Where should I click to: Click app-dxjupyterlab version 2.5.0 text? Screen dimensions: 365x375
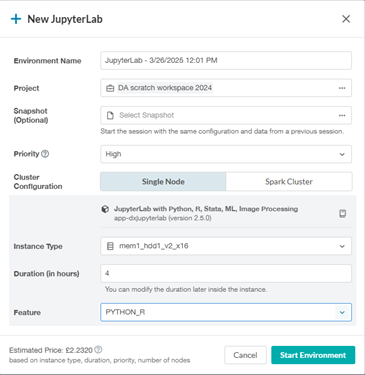pos(163,218)
